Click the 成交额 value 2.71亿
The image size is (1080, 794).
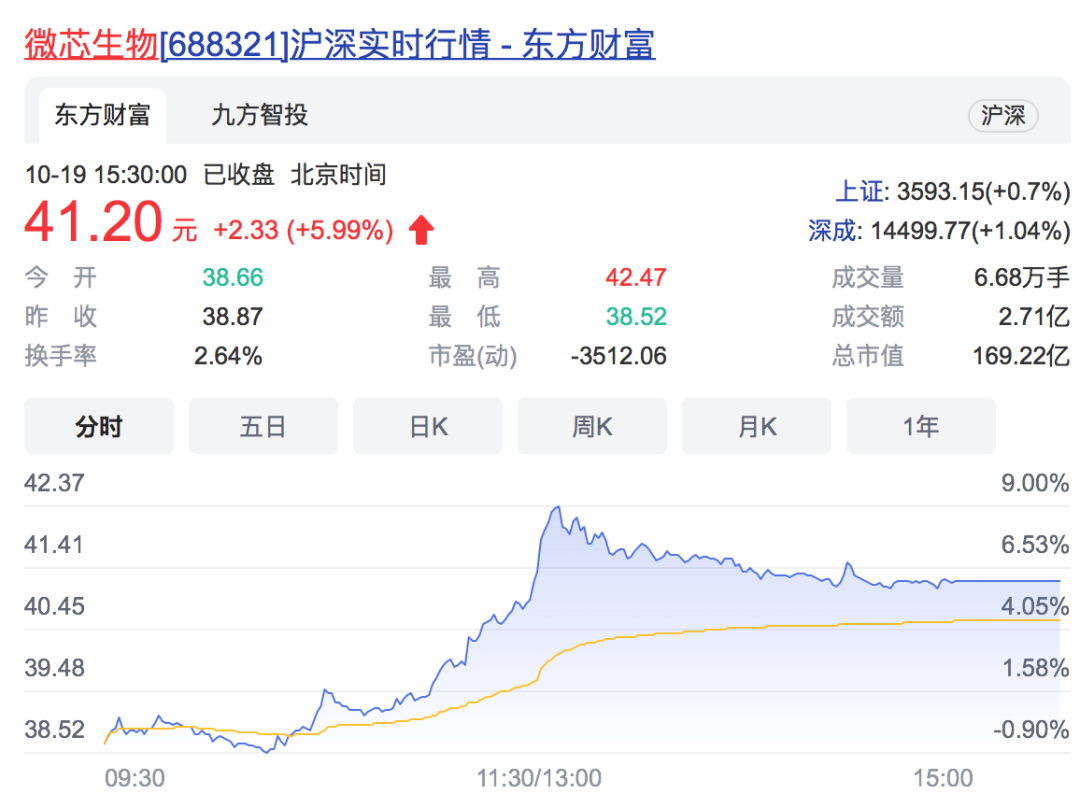[1034, 317]
